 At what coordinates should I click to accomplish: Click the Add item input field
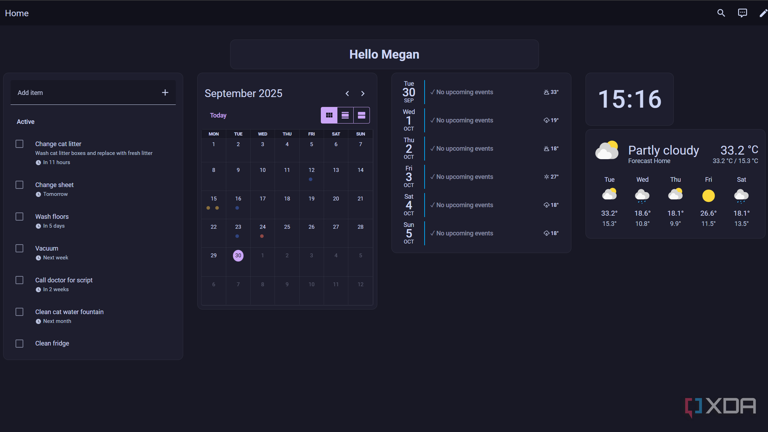coord(85,93)
